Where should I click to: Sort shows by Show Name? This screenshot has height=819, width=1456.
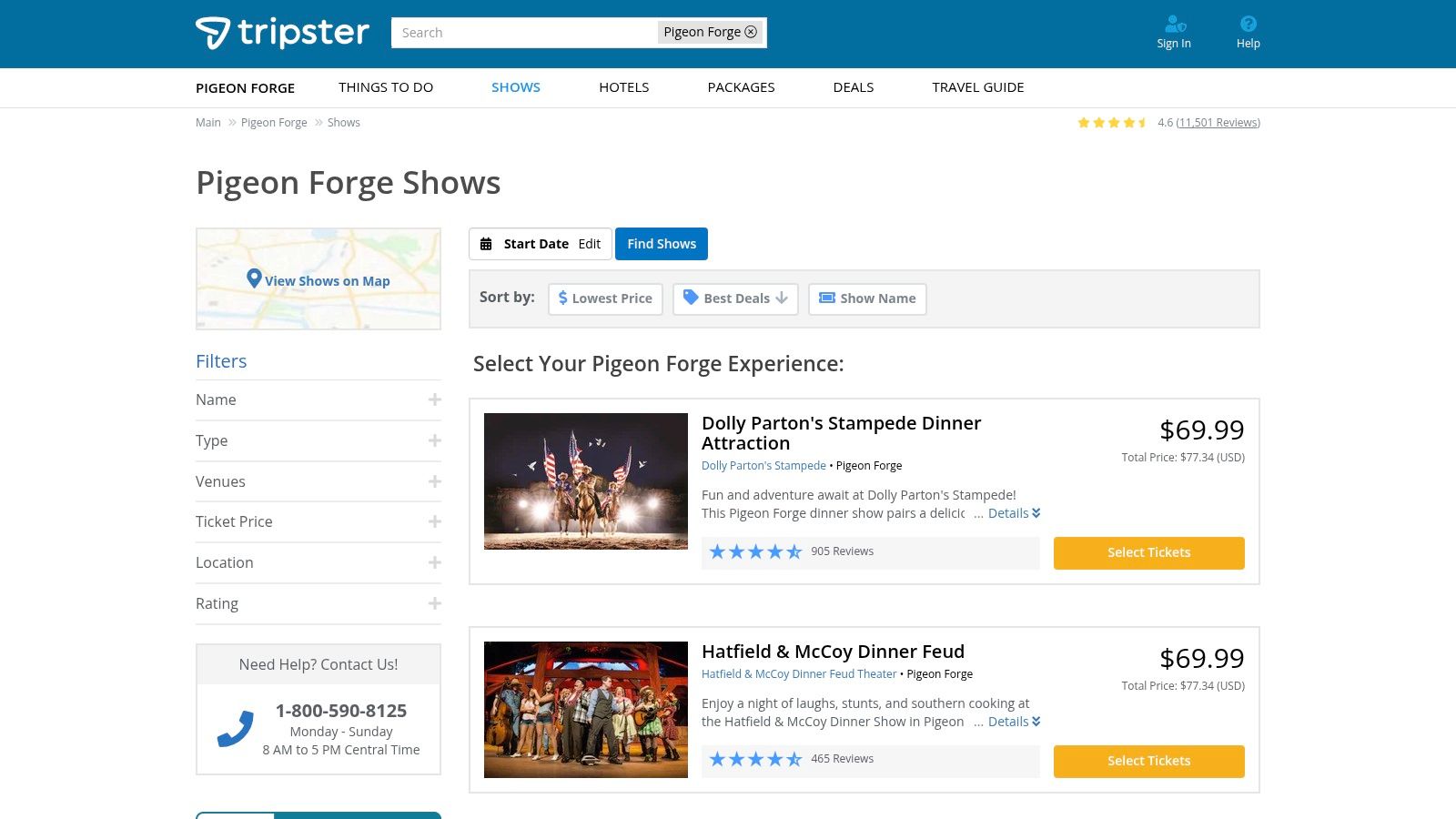(867, 298)
